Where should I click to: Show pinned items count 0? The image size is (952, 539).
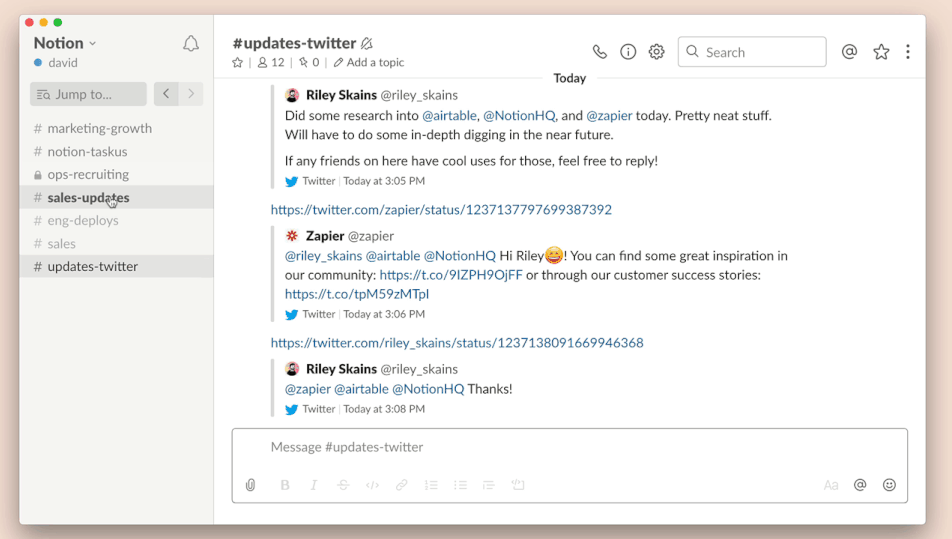(309, 63)
